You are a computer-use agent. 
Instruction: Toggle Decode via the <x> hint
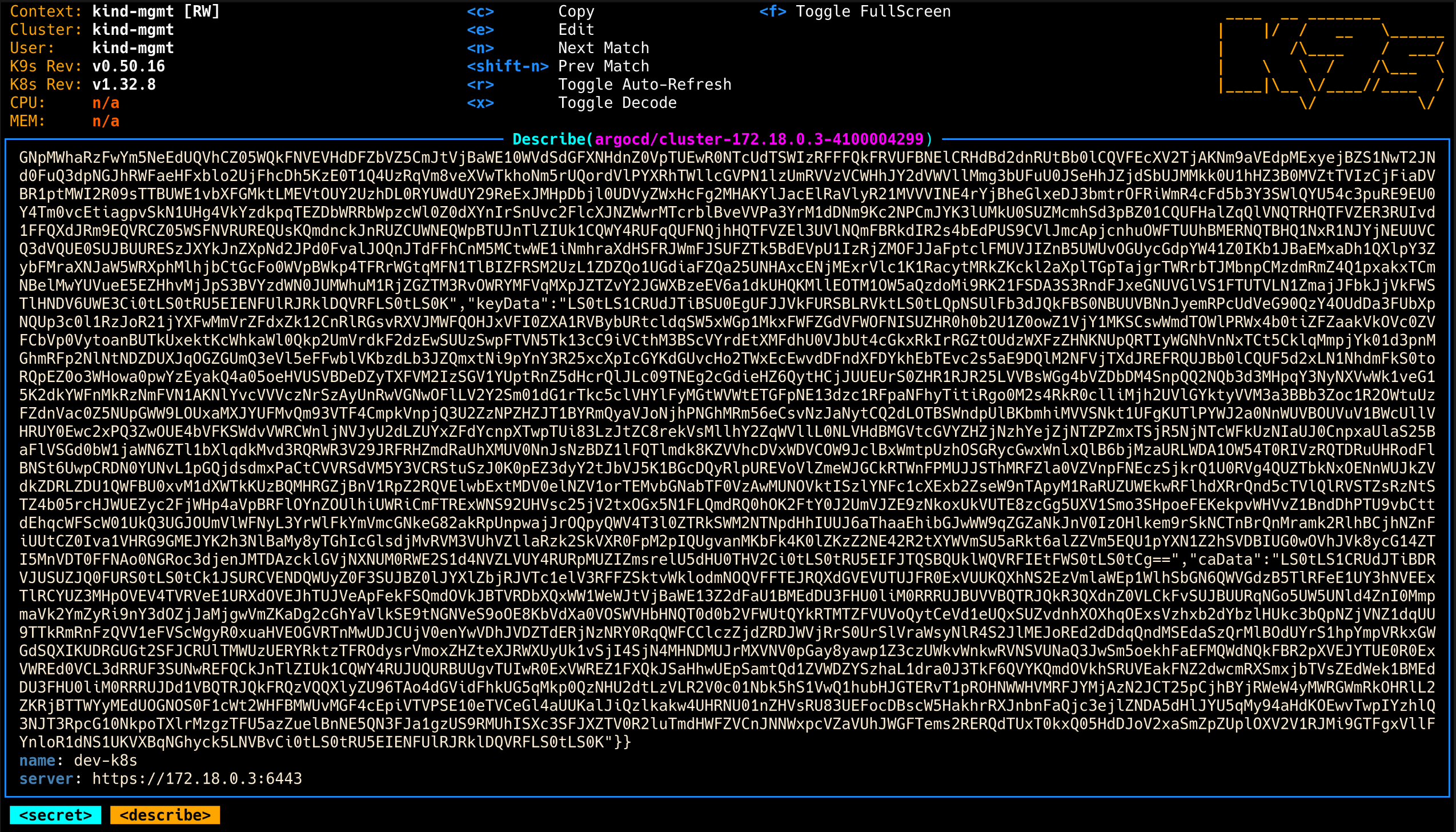tap(480, 103)
